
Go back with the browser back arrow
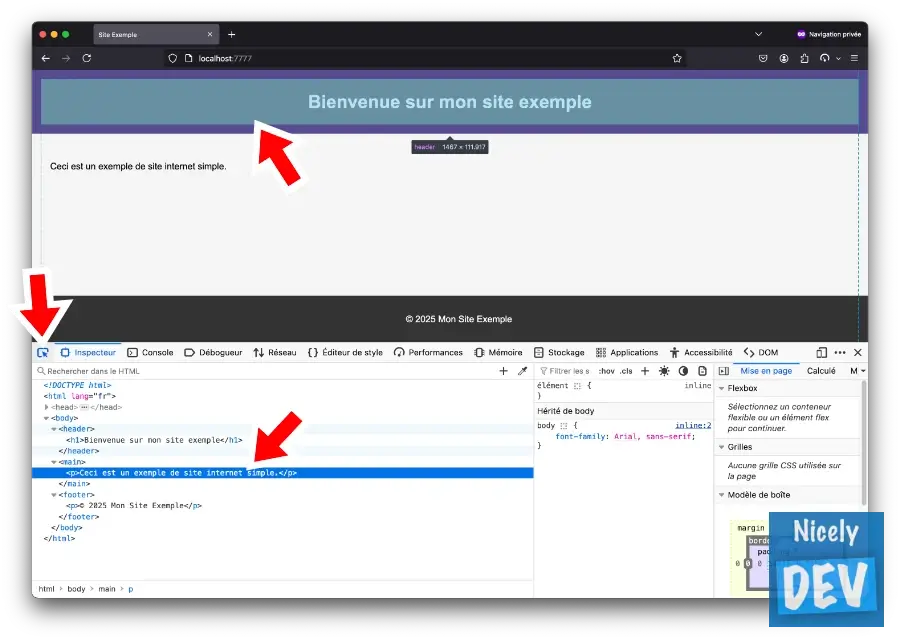[46, 58]
